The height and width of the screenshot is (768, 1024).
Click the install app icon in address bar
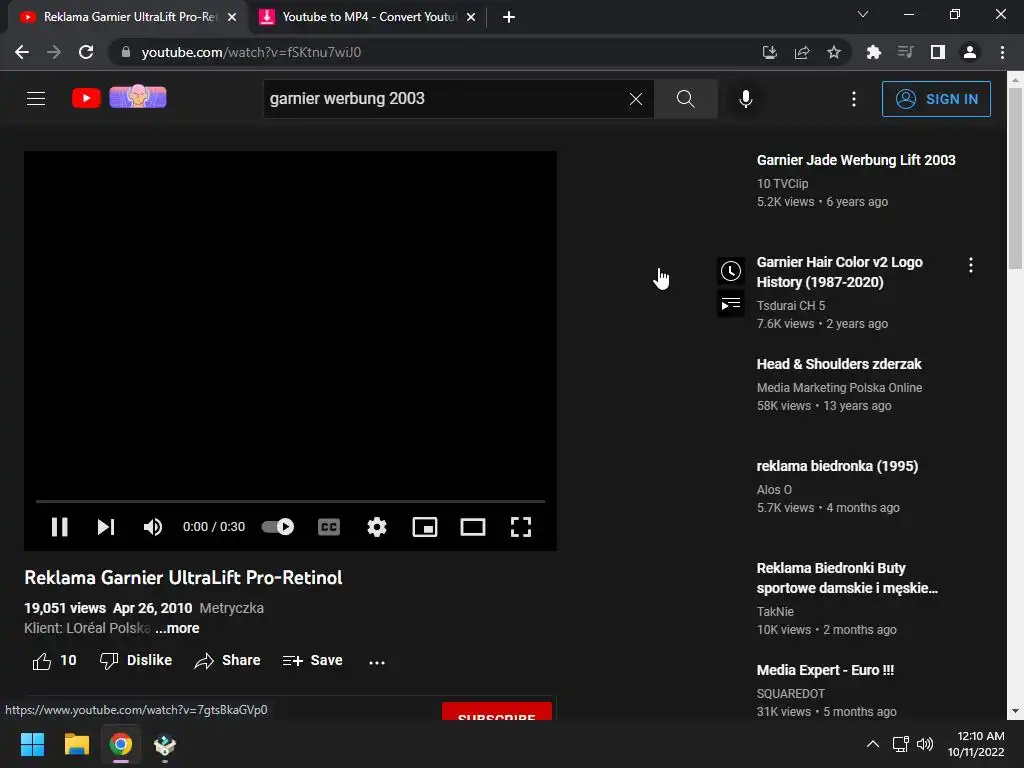[x=769, y=52]
